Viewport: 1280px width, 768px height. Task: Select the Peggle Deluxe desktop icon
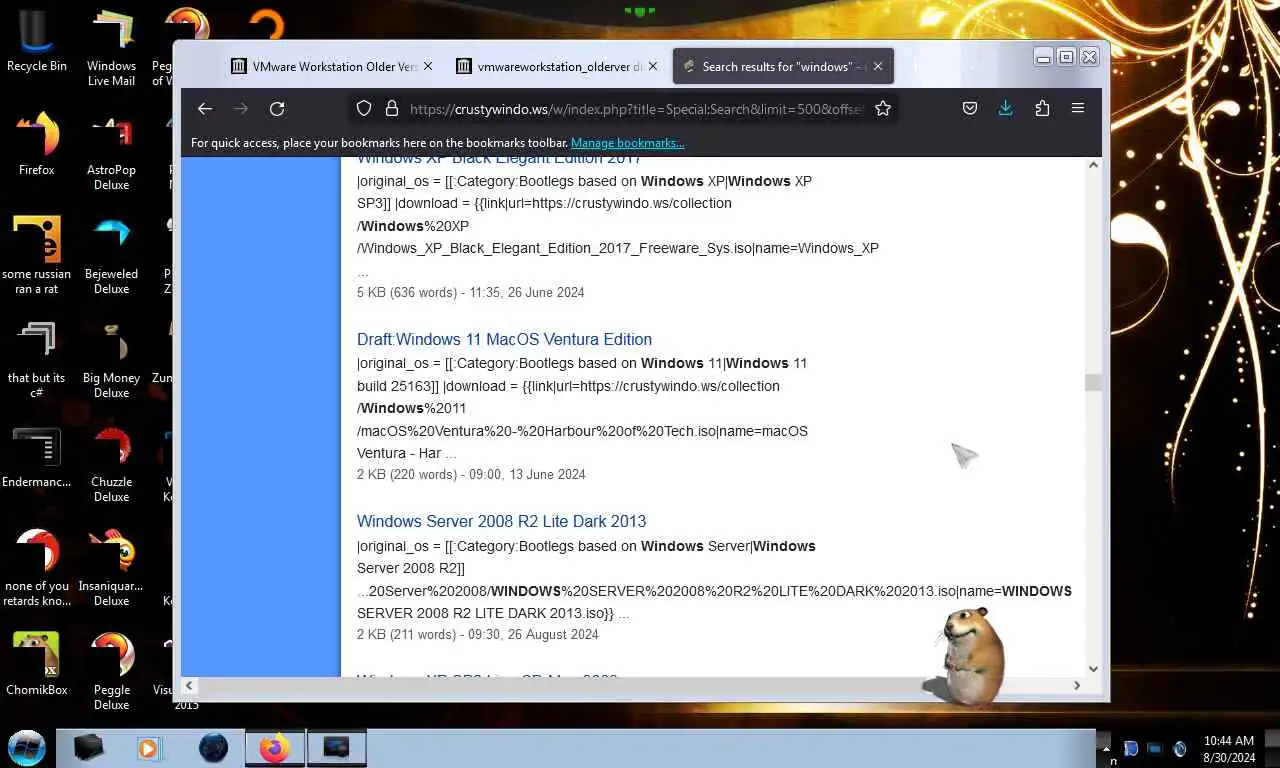click(x=111, y=672)
